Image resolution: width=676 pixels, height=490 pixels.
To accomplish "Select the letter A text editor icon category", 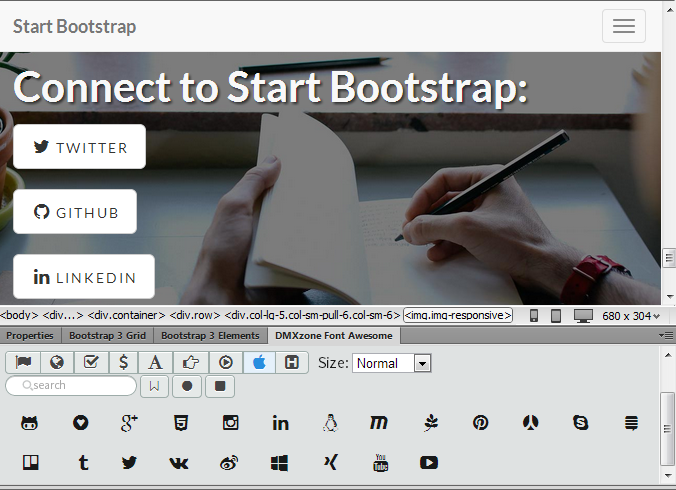I will pyautogui.click(x=155, y=362).
